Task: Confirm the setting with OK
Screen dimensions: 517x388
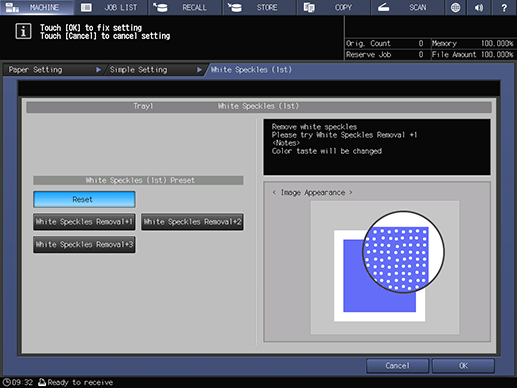Action: 463,366
